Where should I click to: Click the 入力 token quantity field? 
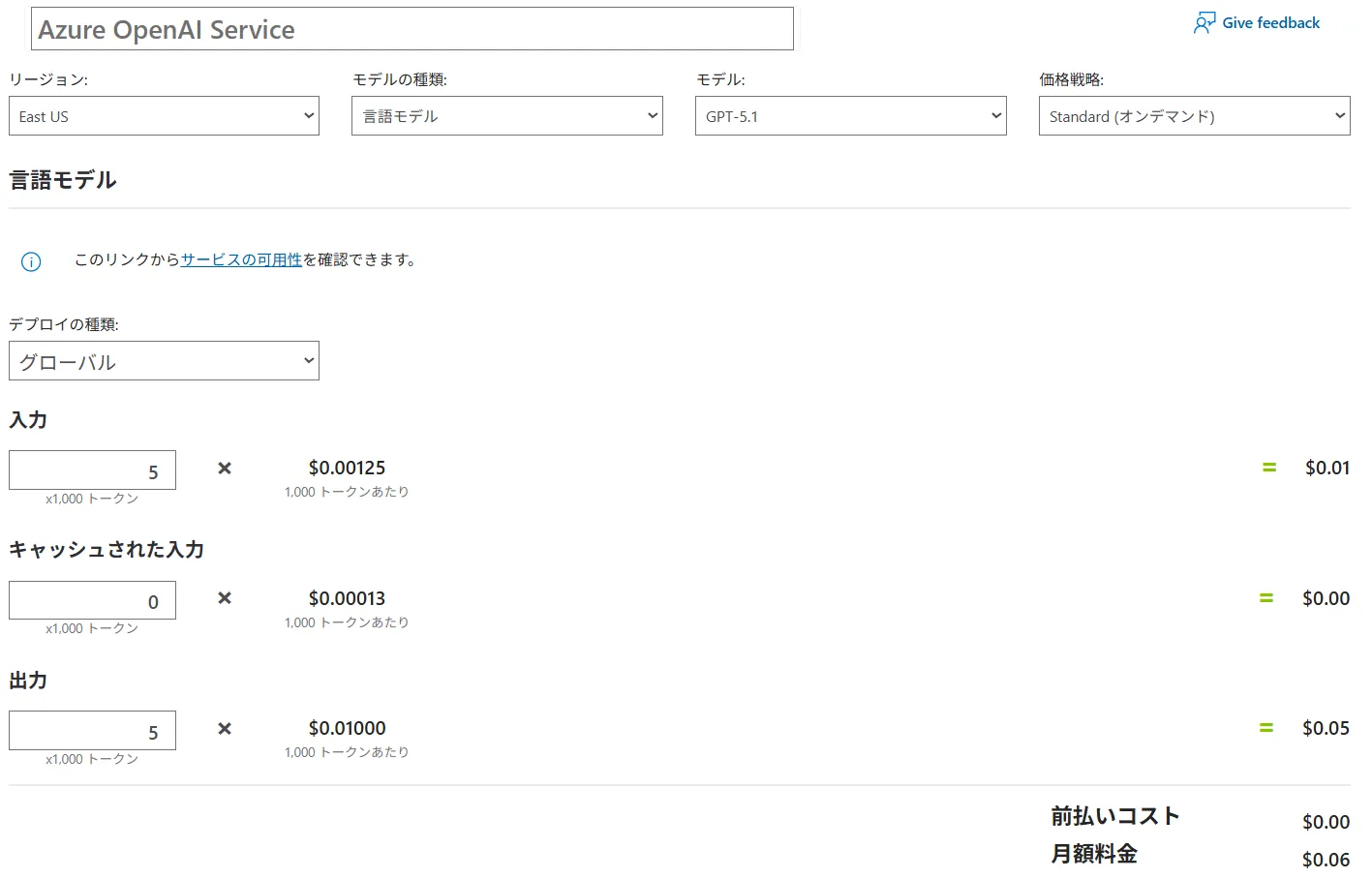click(x=92, y=470)
